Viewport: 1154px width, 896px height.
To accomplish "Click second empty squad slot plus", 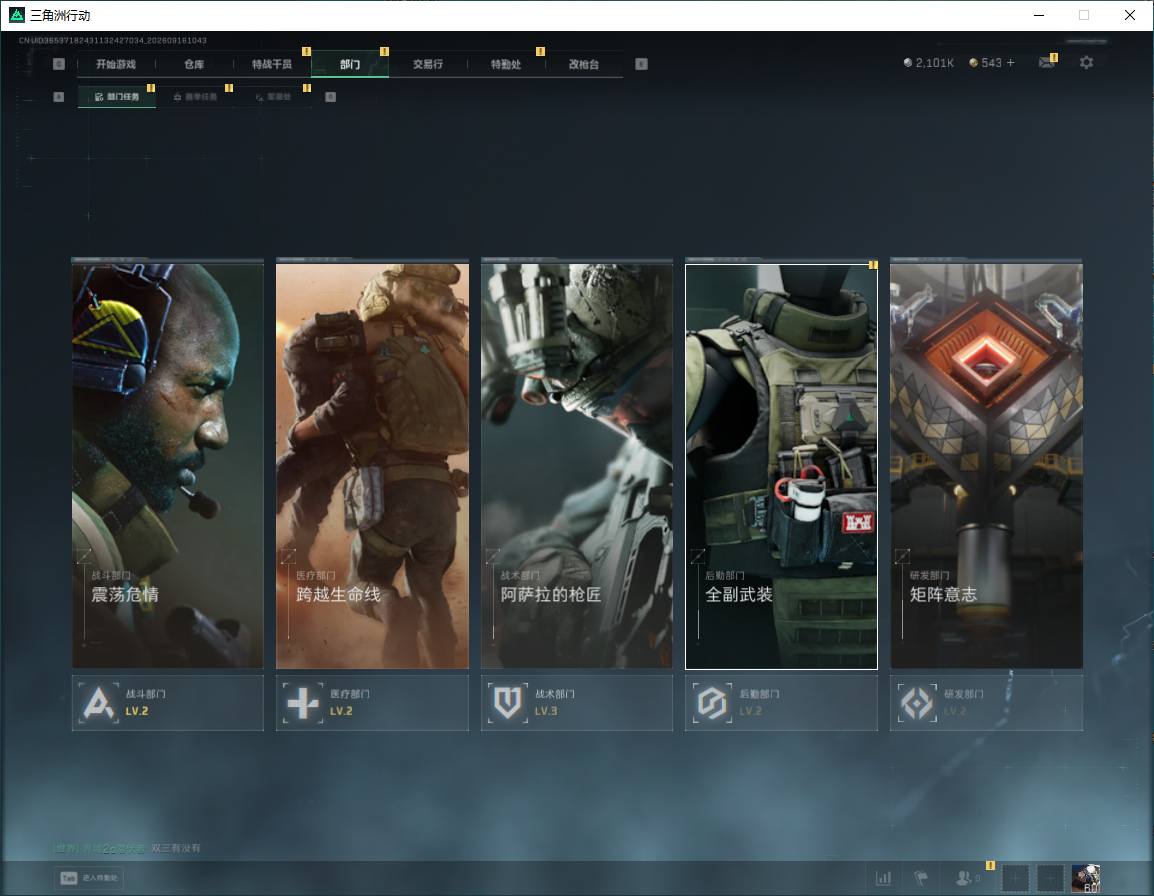I will tap(1050, 878).
